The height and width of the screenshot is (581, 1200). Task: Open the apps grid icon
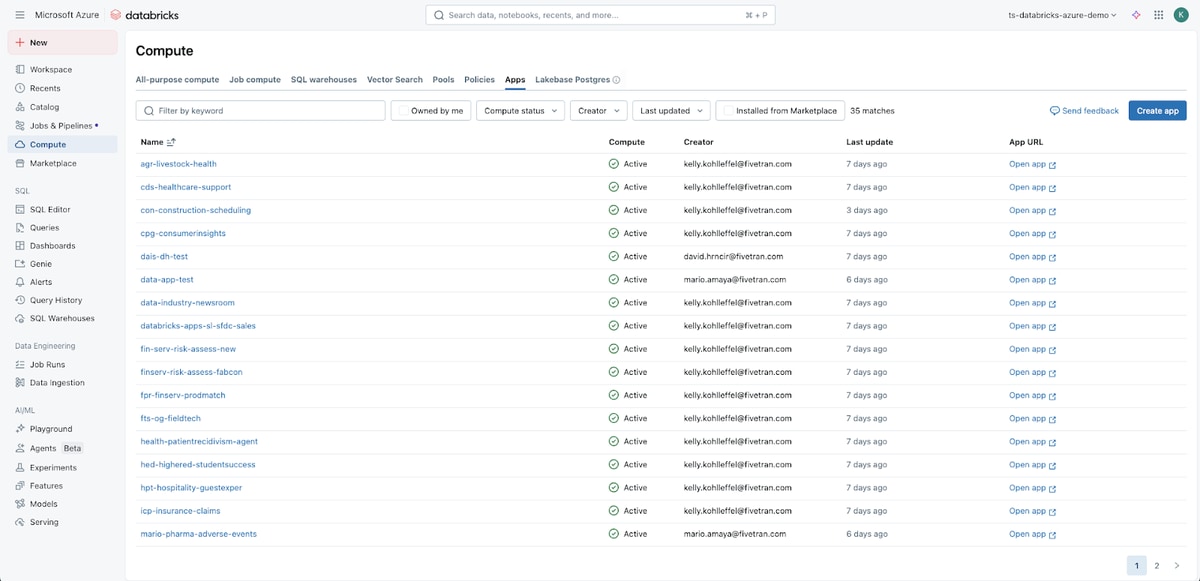[1158, 15]
